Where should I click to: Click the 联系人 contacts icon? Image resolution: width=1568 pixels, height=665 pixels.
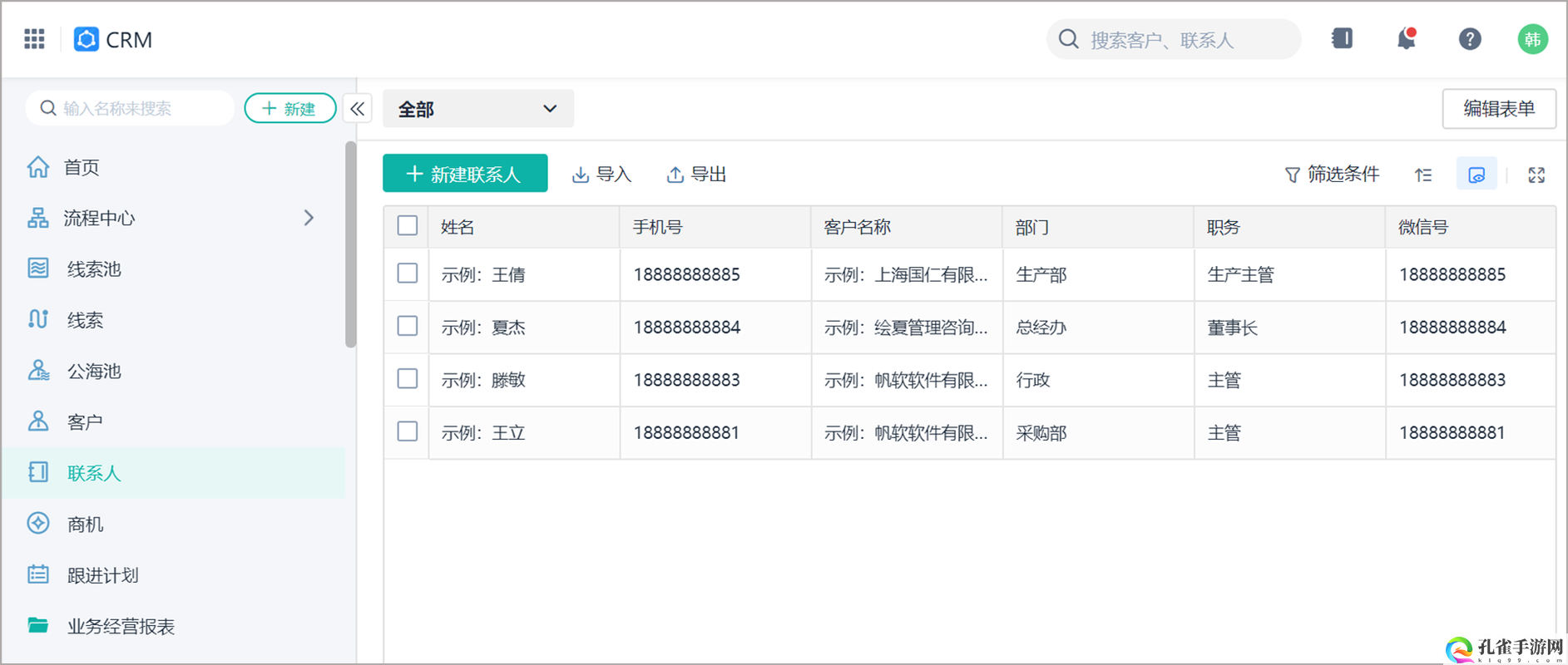[38, 472]
